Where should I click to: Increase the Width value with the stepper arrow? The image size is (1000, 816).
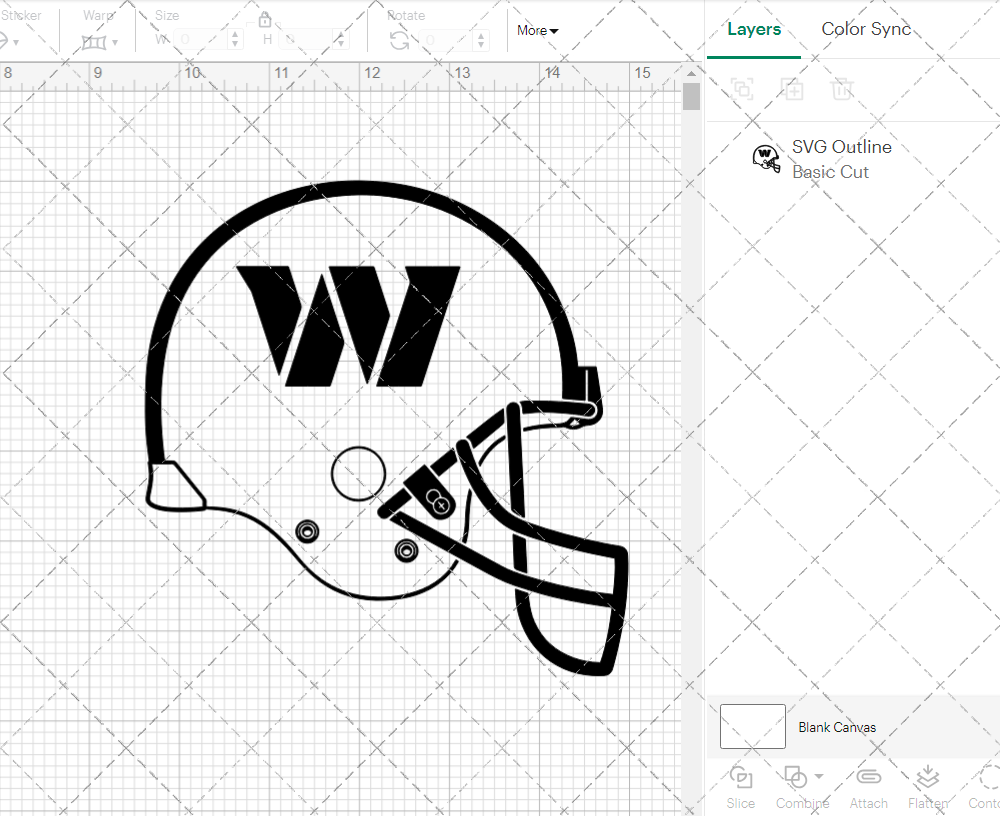(234, 35)
